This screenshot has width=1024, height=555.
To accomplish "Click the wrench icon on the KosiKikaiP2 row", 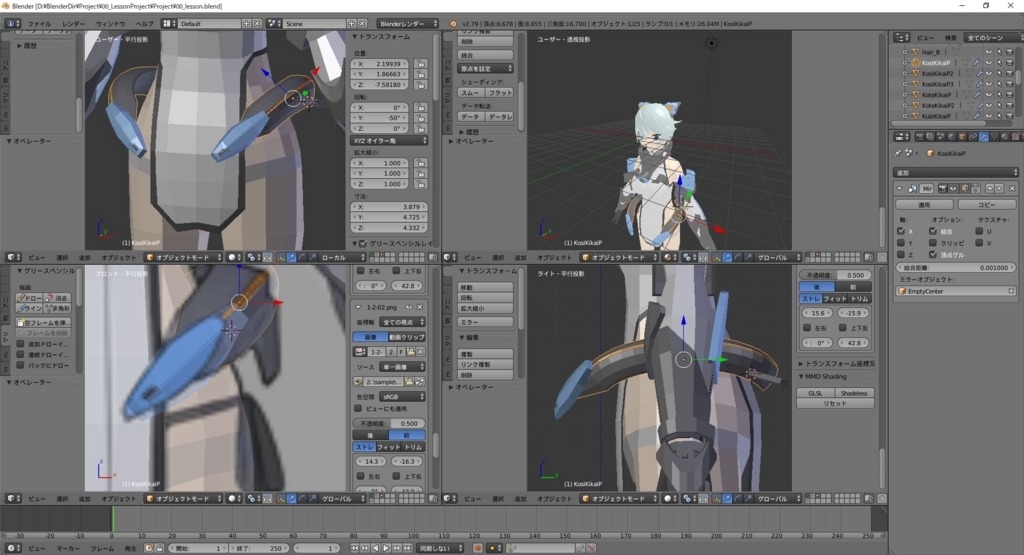I will tap(980, 73).
